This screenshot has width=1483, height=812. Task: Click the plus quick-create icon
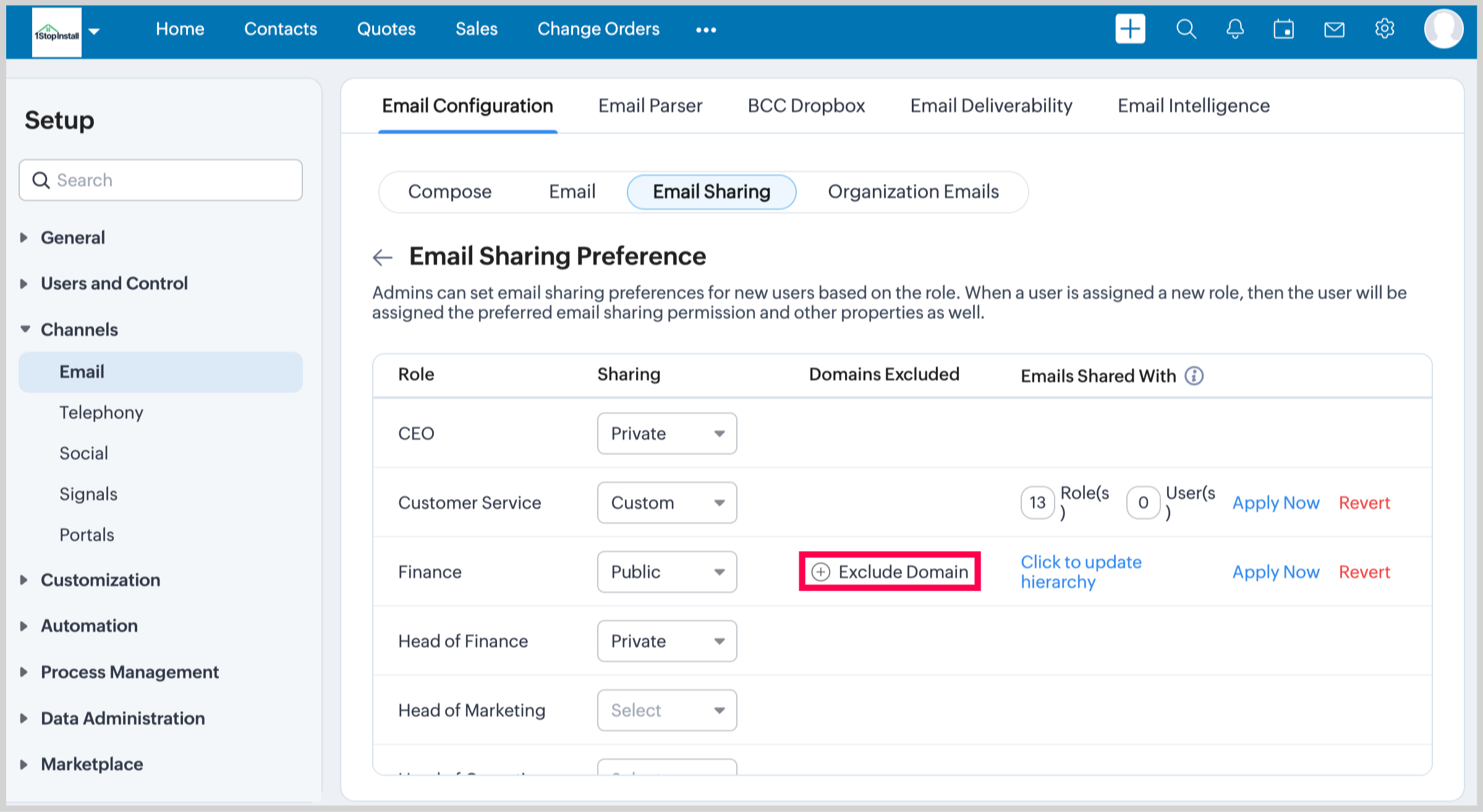coord(1129,29)
